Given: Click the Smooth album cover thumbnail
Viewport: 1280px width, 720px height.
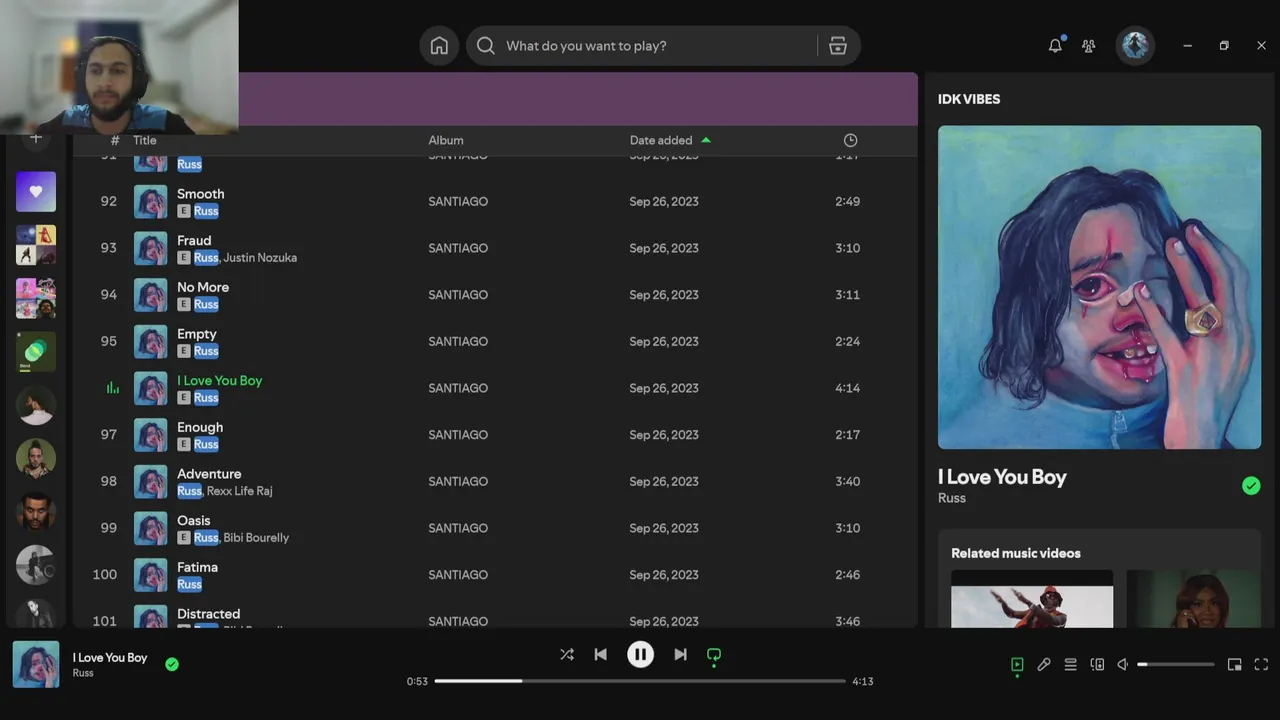Looking at the screenshot, I should coord(151,201).
